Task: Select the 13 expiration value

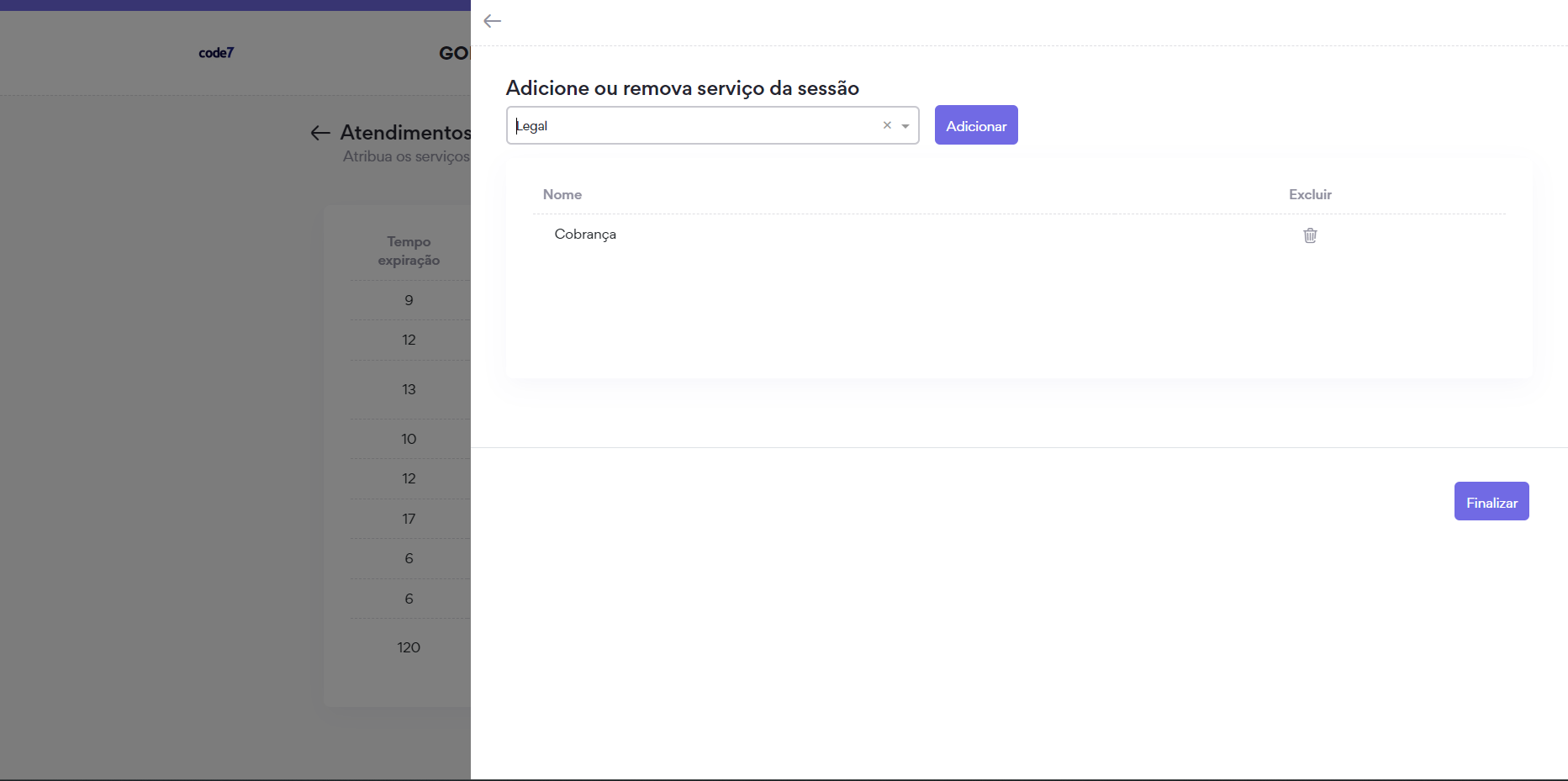Action: click(409, 389)
